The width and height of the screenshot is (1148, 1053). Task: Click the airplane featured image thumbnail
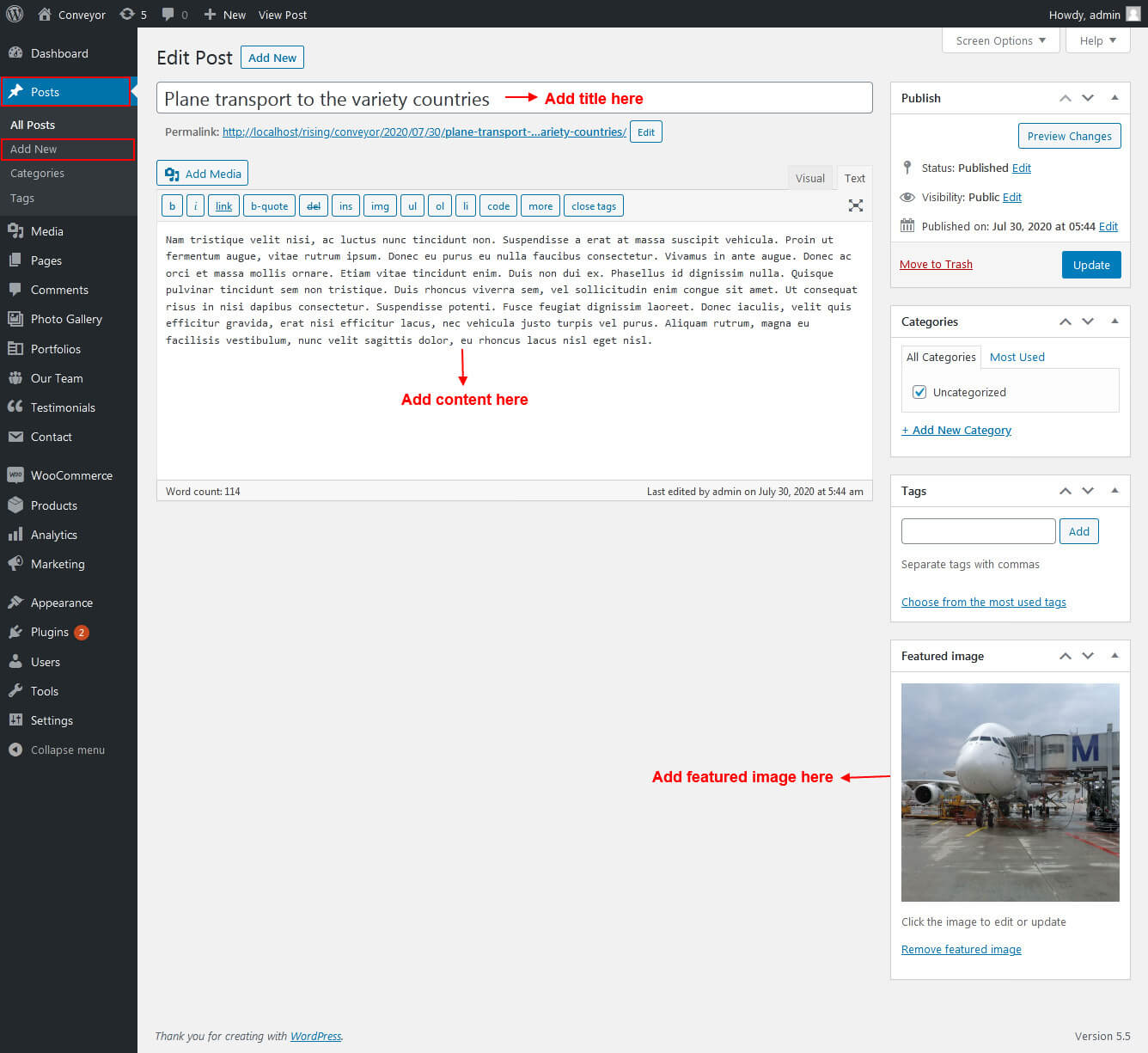pos(1010,792)
